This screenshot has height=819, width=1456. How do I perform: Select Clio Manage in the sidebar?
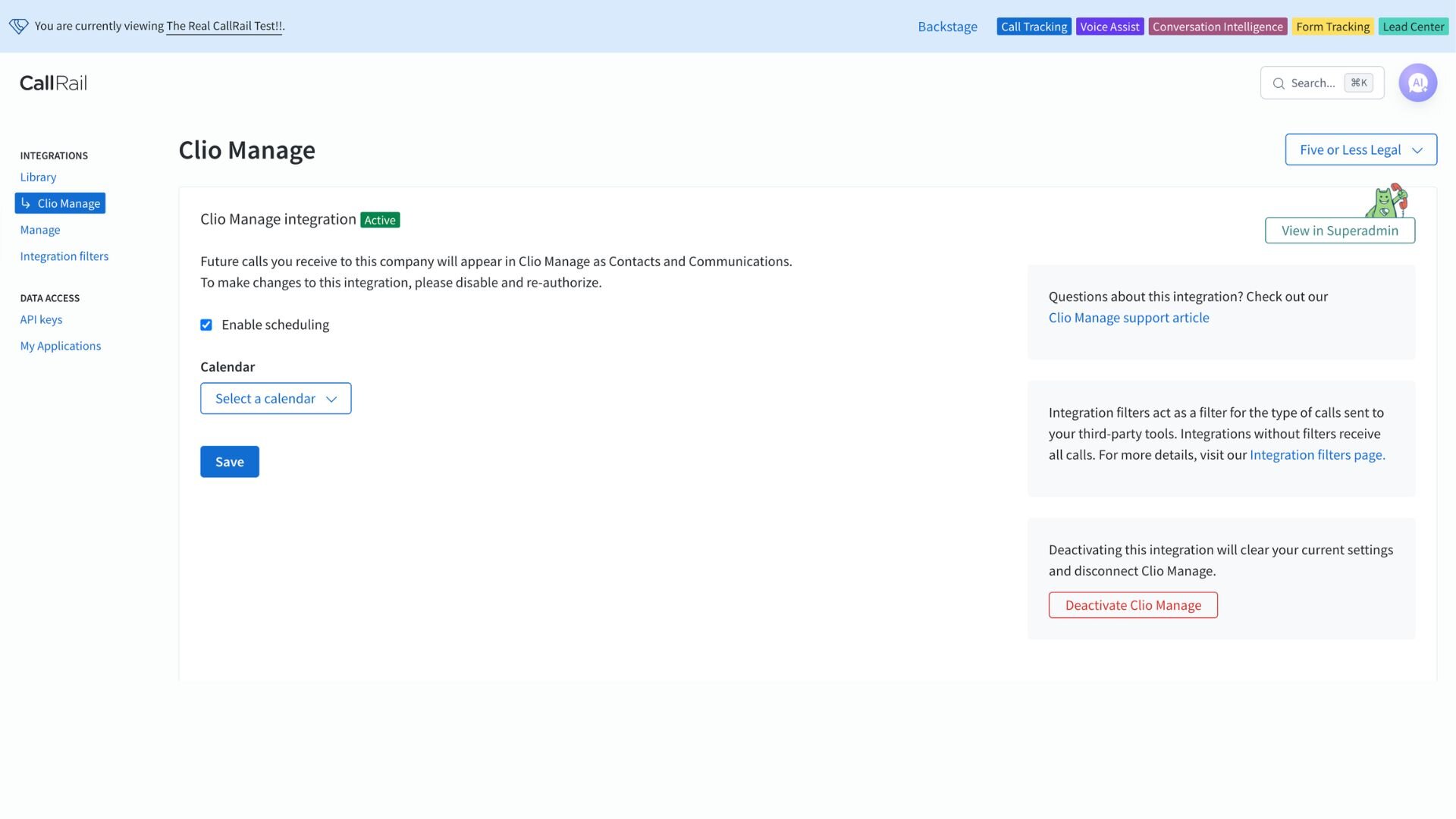tap(60, 203)
